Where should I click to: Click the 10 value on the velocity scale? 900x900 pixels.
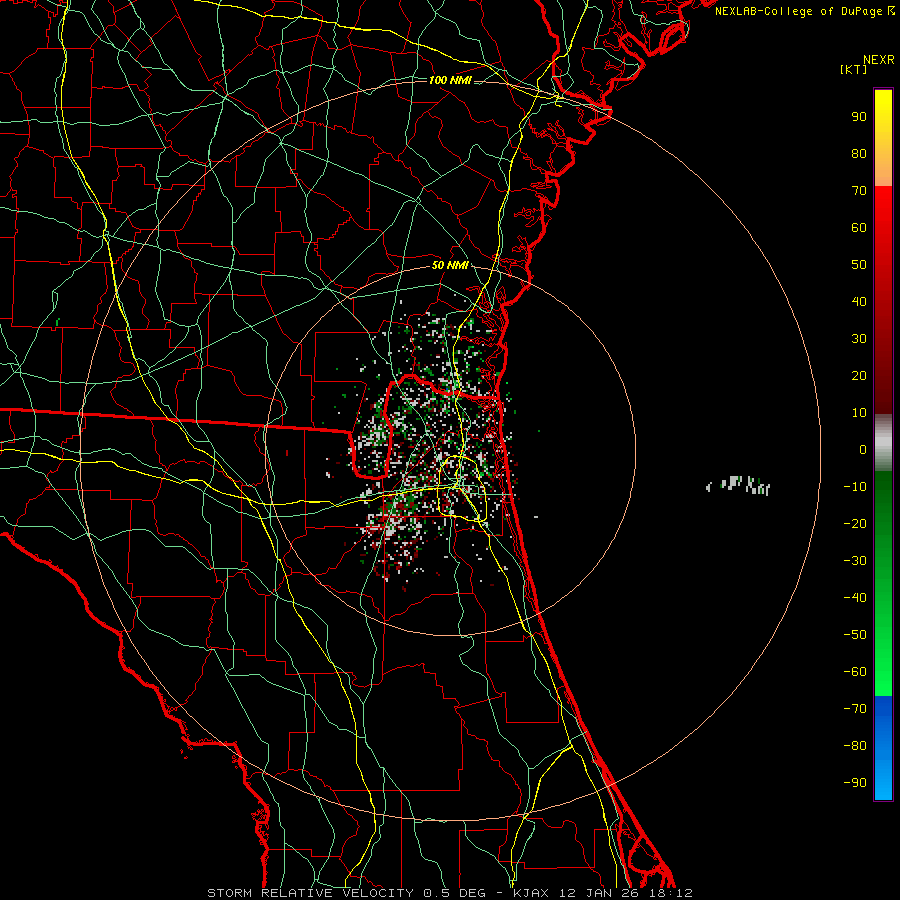[859, 413]
